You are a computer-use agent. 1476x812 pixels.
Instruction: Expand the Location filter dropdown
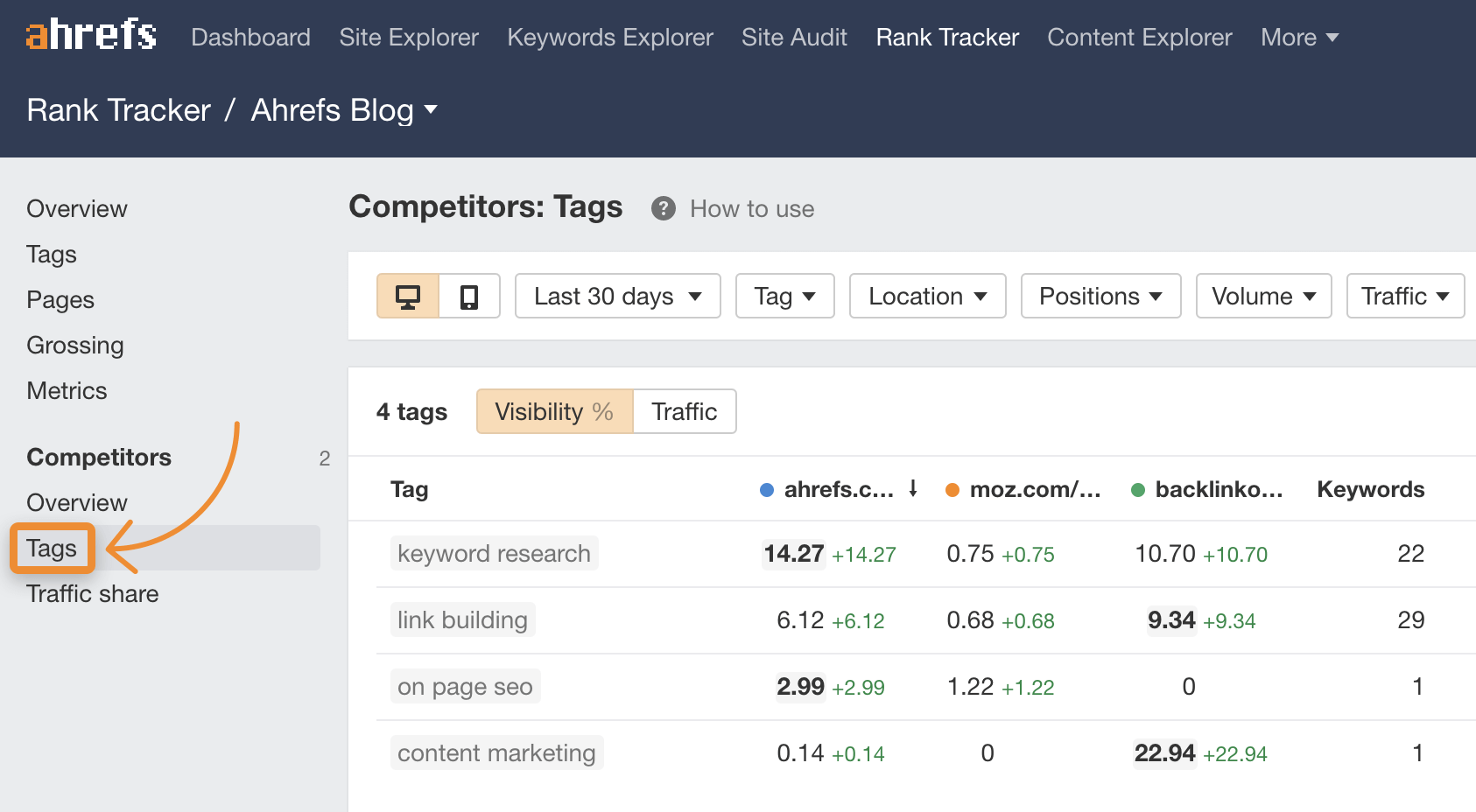coord(927,297)
